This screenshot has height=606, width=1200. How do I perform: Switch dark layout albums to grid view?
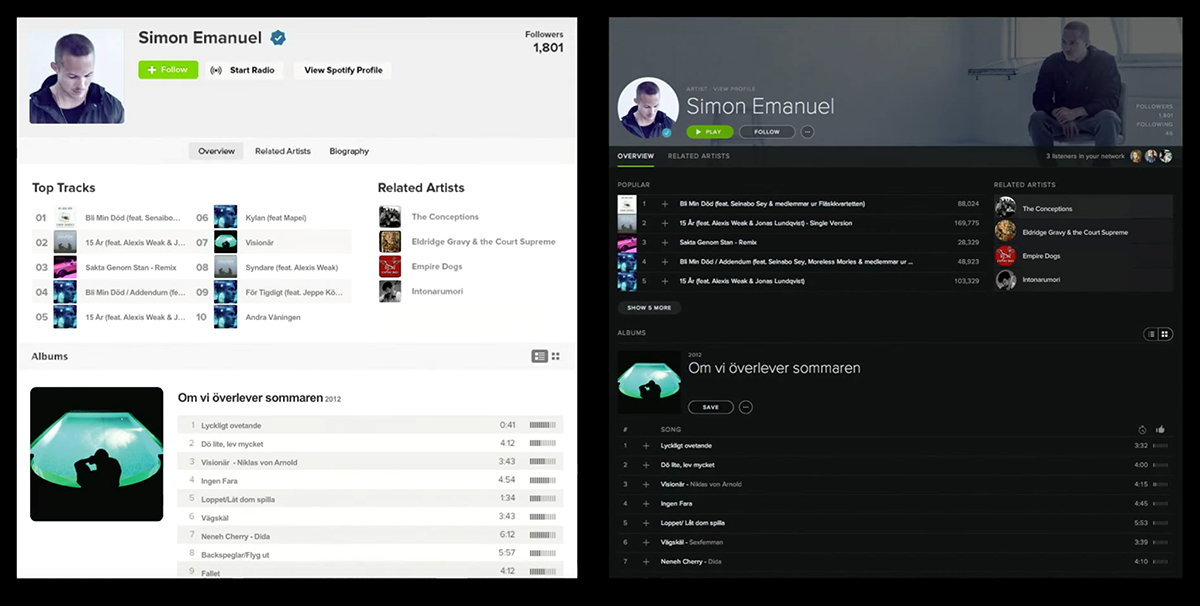click(x=1165, y=334)
